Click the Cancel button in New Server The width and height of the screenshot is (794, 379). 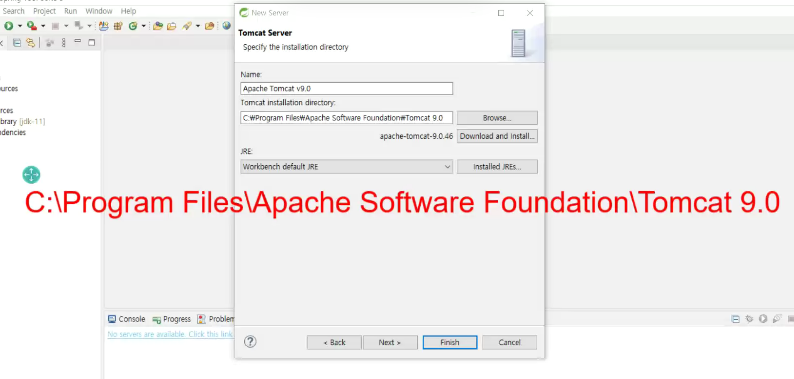pyautogui.click(x=509, y=343)
